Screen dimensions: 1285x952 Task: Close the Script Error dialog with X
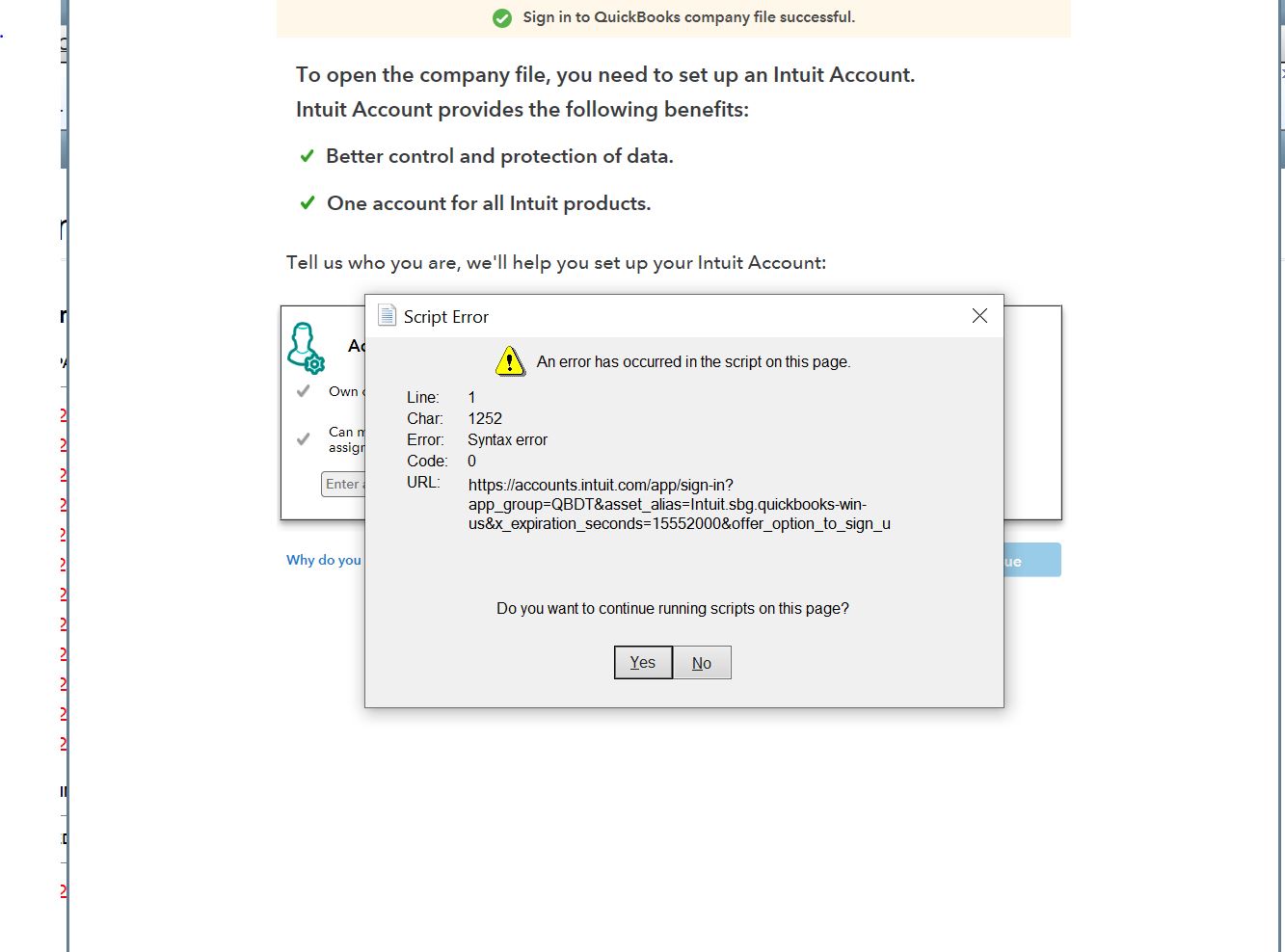point(979,316)
